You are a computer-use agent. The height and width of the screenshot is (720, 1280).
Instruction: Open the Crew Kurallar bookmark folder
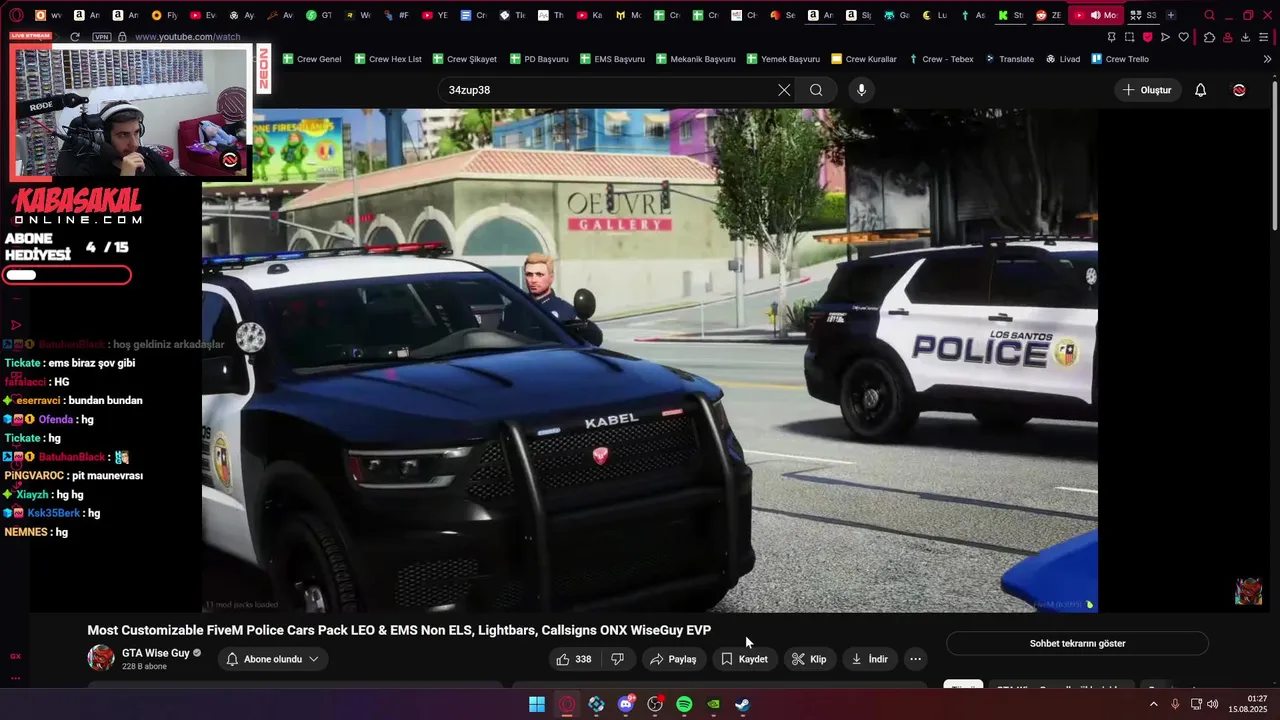(x=864, y=59)
